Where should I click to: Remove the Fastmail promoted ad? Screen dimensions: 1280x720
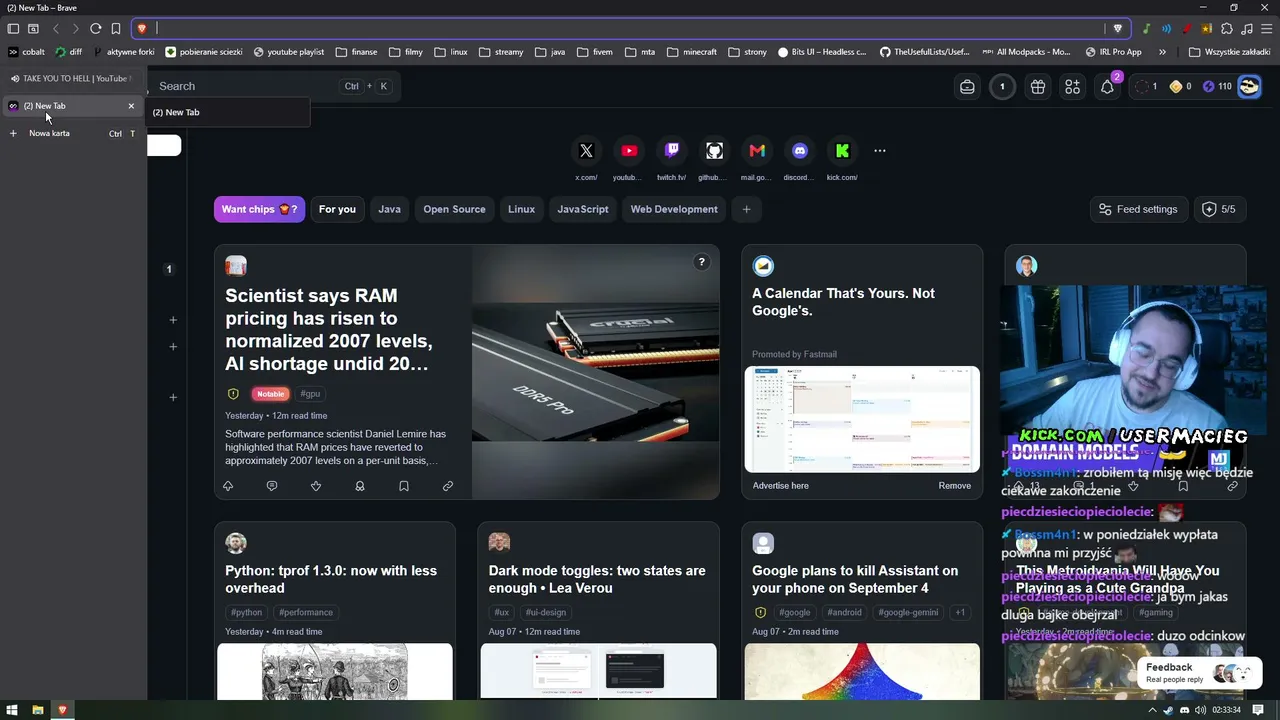click(x=954, y=486)
